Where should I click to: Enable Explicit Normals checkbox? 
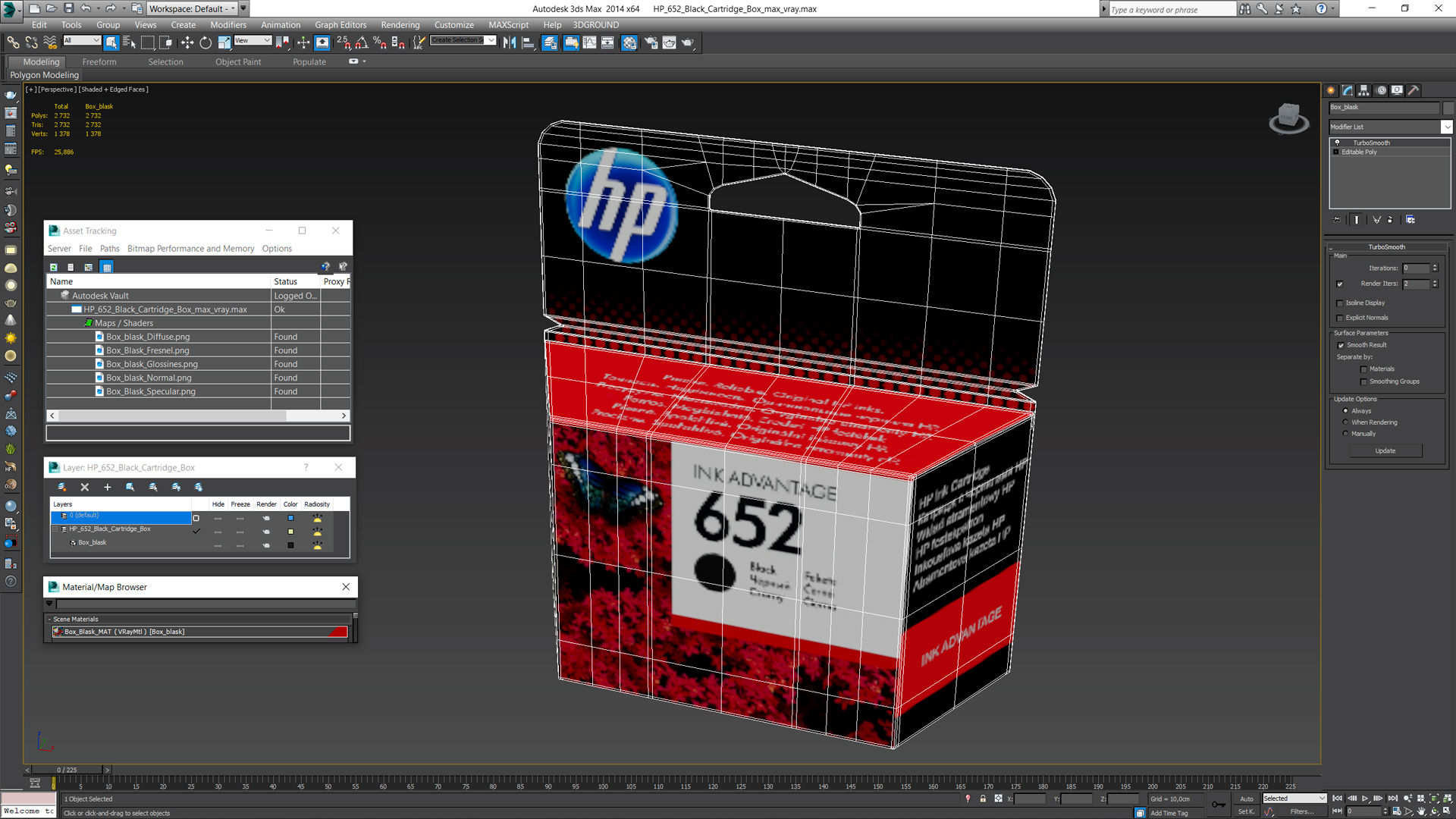[x=1340, y=318]
